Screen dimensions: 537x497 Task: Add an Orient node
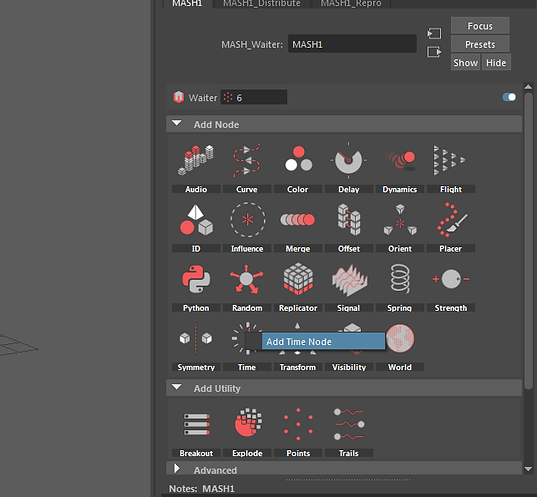(400, 220)
